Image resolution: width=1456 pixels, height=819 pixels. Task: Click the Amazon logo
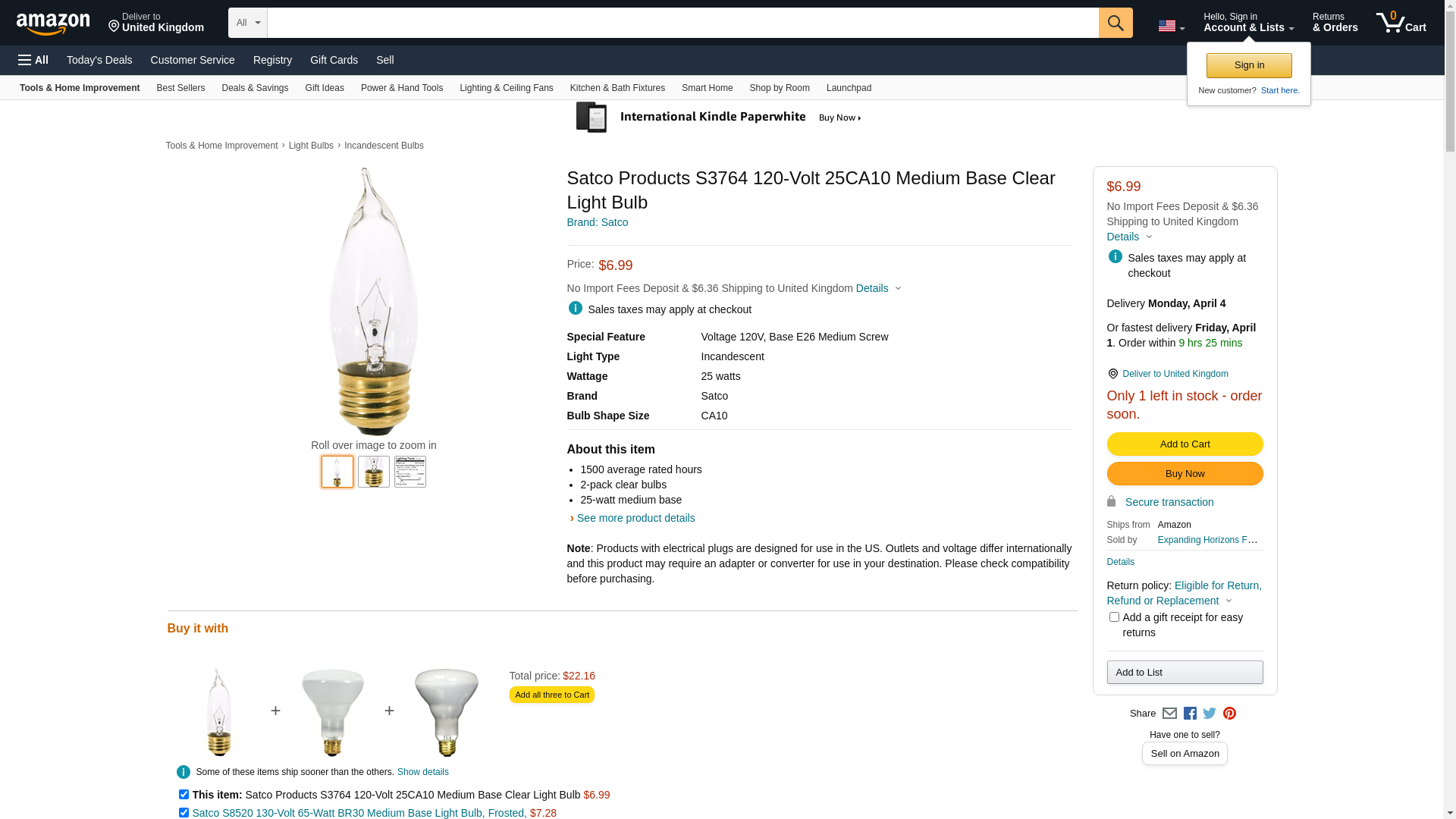[53, 24]
